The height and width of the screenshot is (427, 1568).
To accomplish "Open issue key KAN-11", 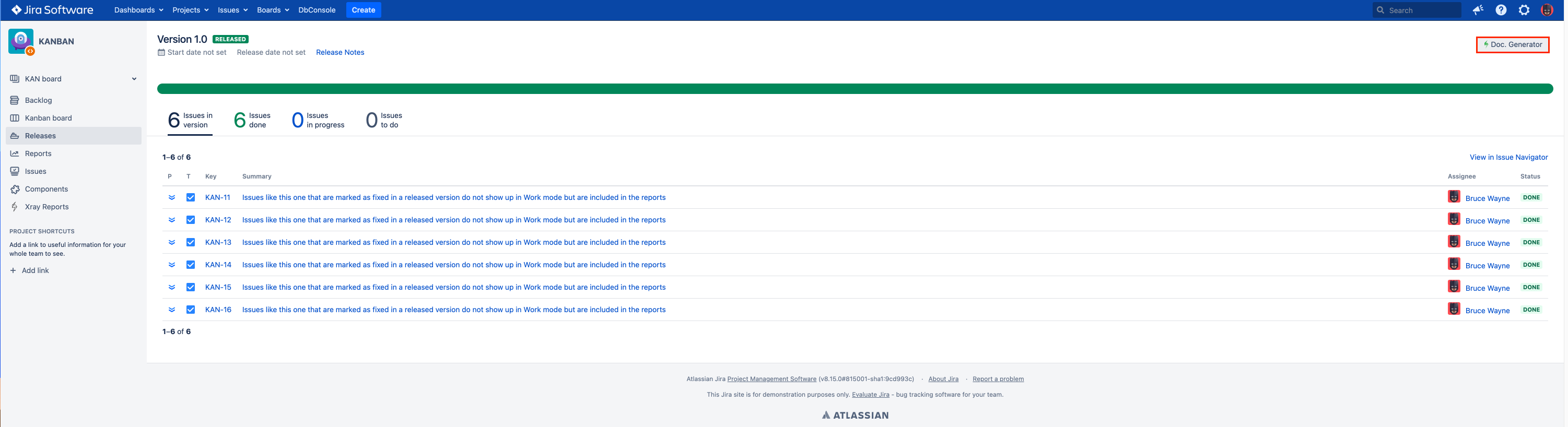I will pos(217,198).
